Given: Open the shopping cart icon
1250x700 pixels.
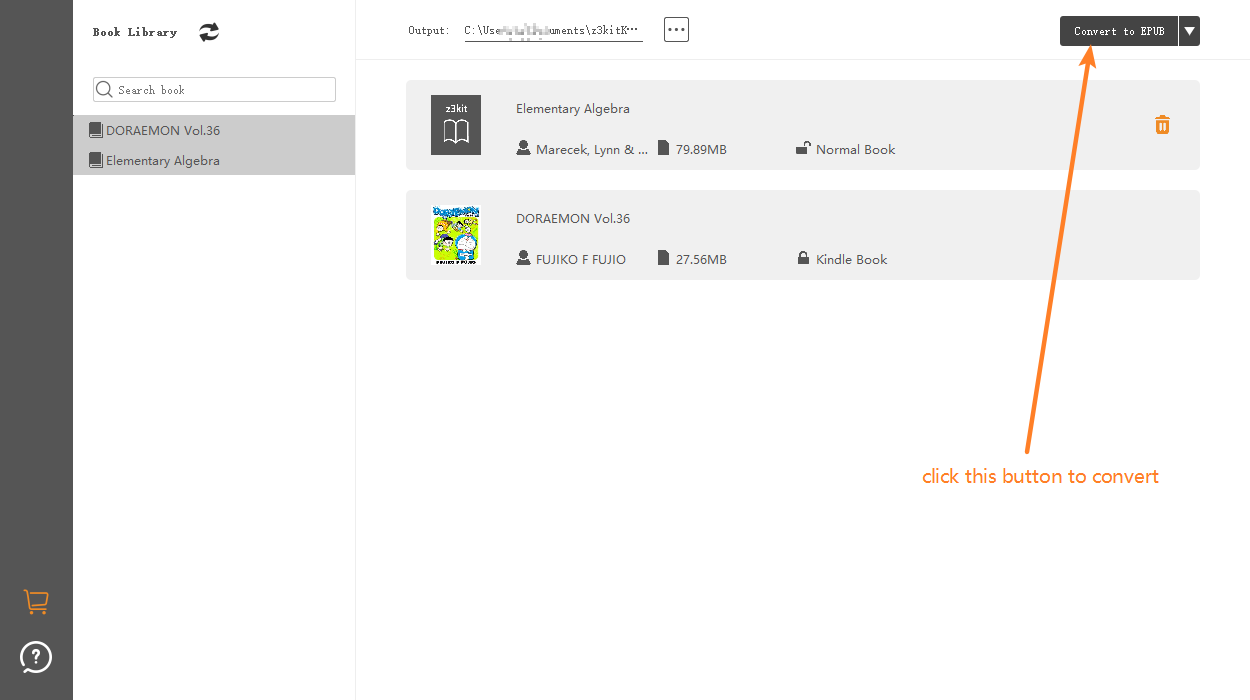Looking at the screenshot, I should pyautogui.click(x=36, y=602).
